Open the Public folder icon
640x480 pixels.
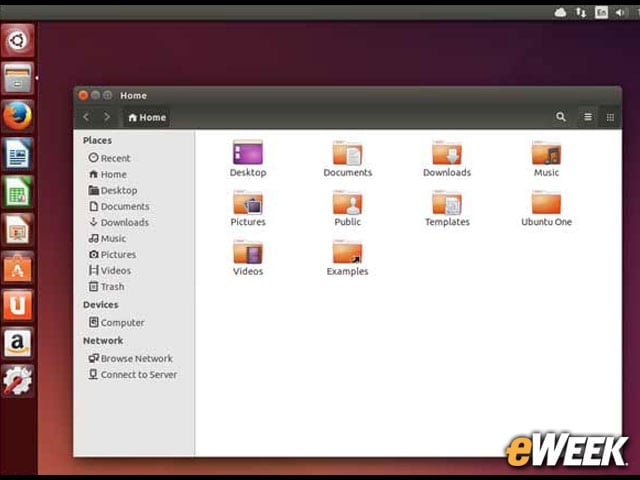pyautogui.click(x=347, y=208)
